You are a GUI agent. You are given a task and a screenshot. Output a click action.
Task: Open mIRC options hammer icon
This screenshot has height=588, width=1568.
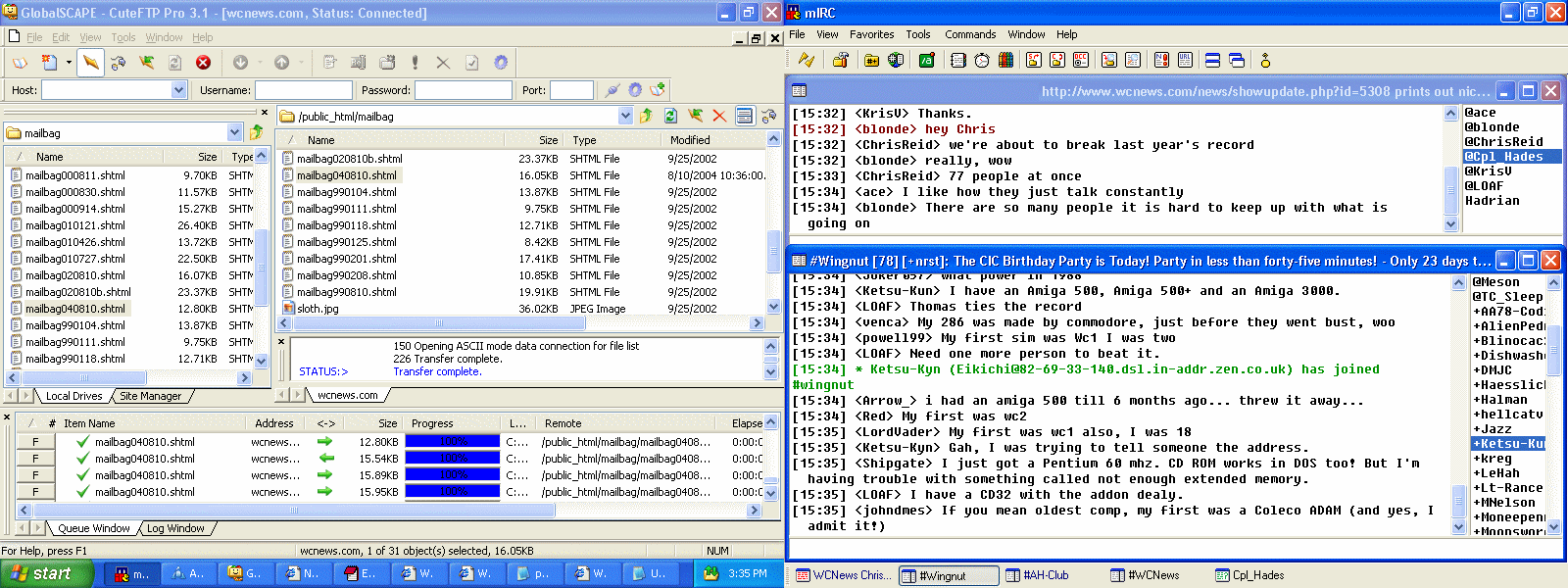point(840,60)
